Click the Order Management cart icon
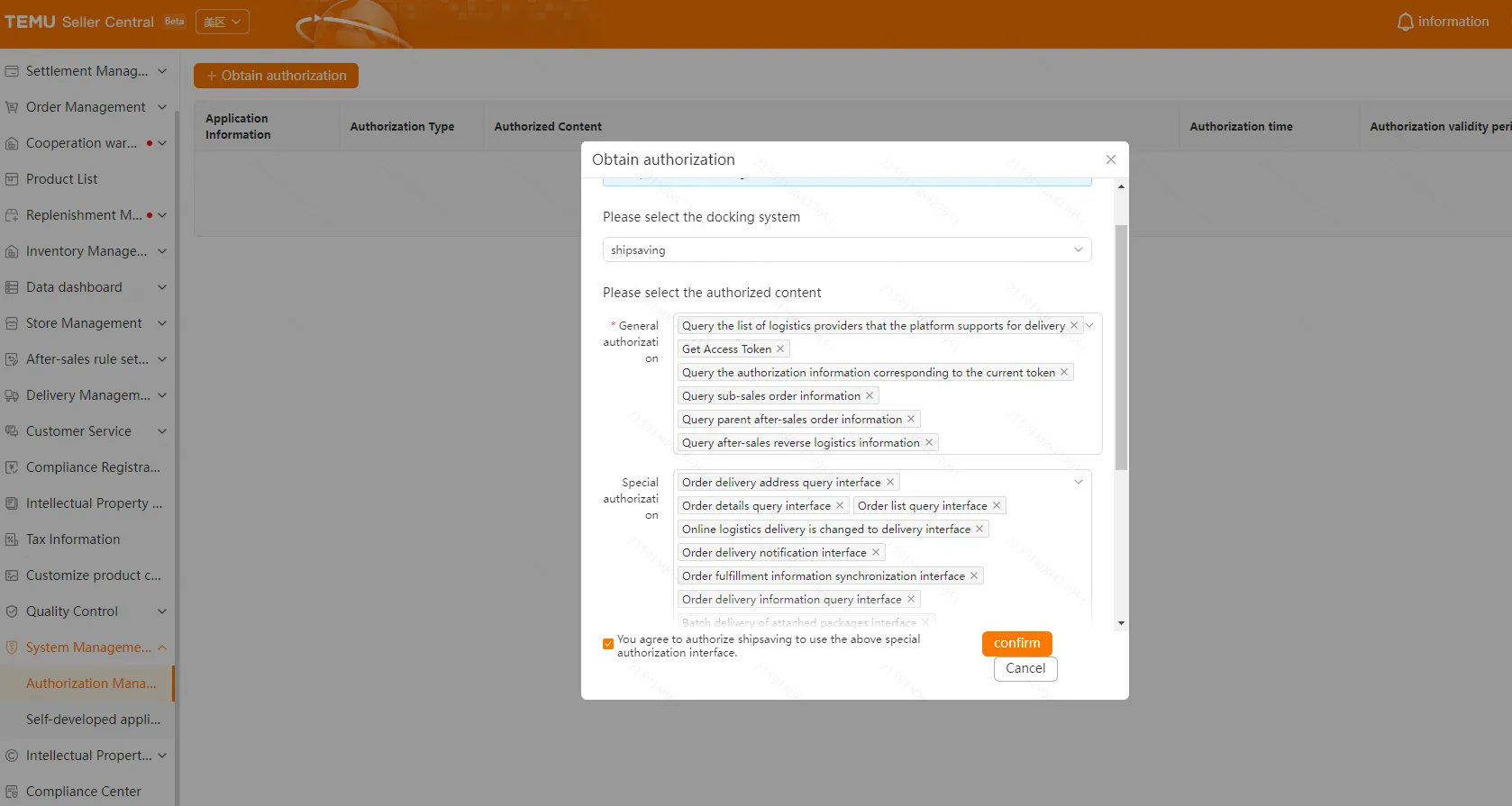 (12, 107)
